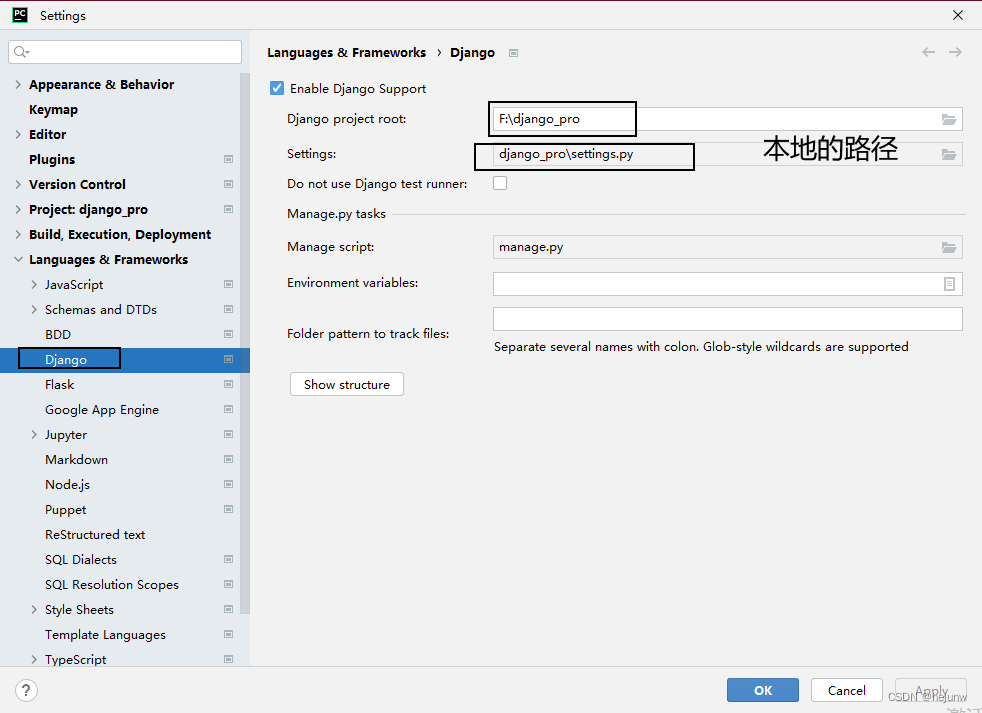Click the Apply button
Image resolution: width=982 pixels, height=713 pixels.
[931, 690]
